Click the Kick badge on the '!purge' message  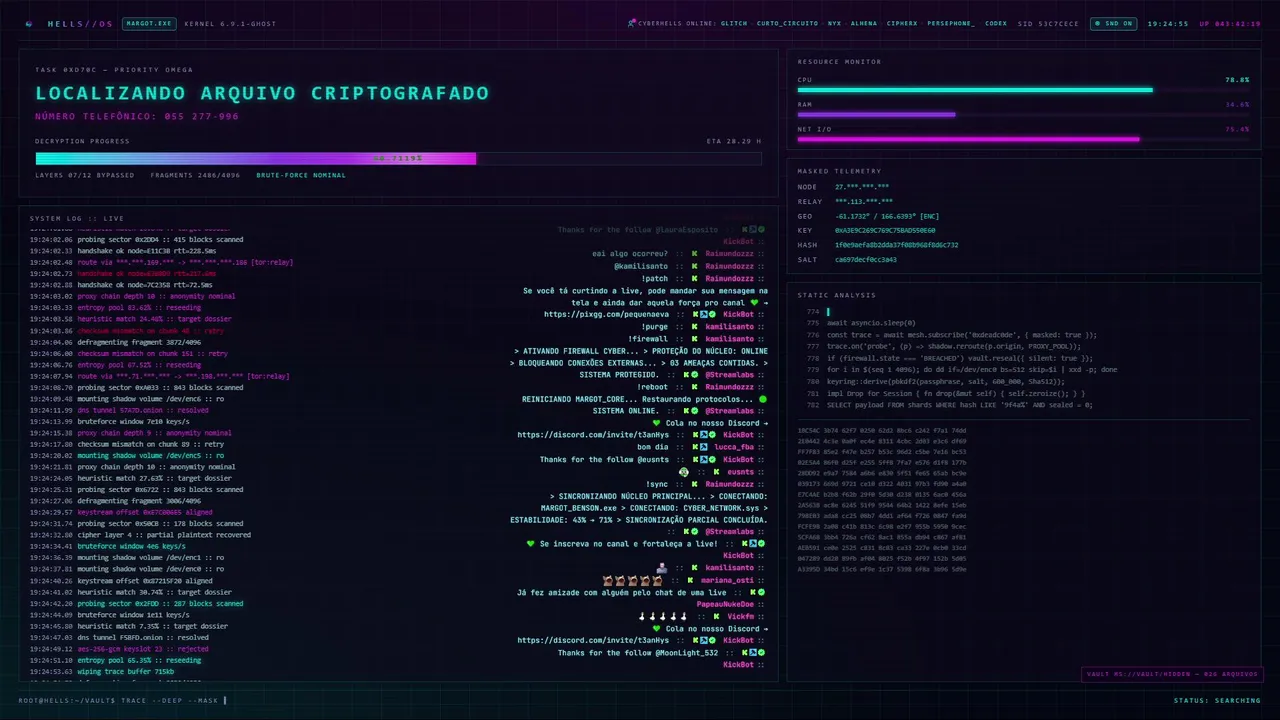click(x=694, y=326)
